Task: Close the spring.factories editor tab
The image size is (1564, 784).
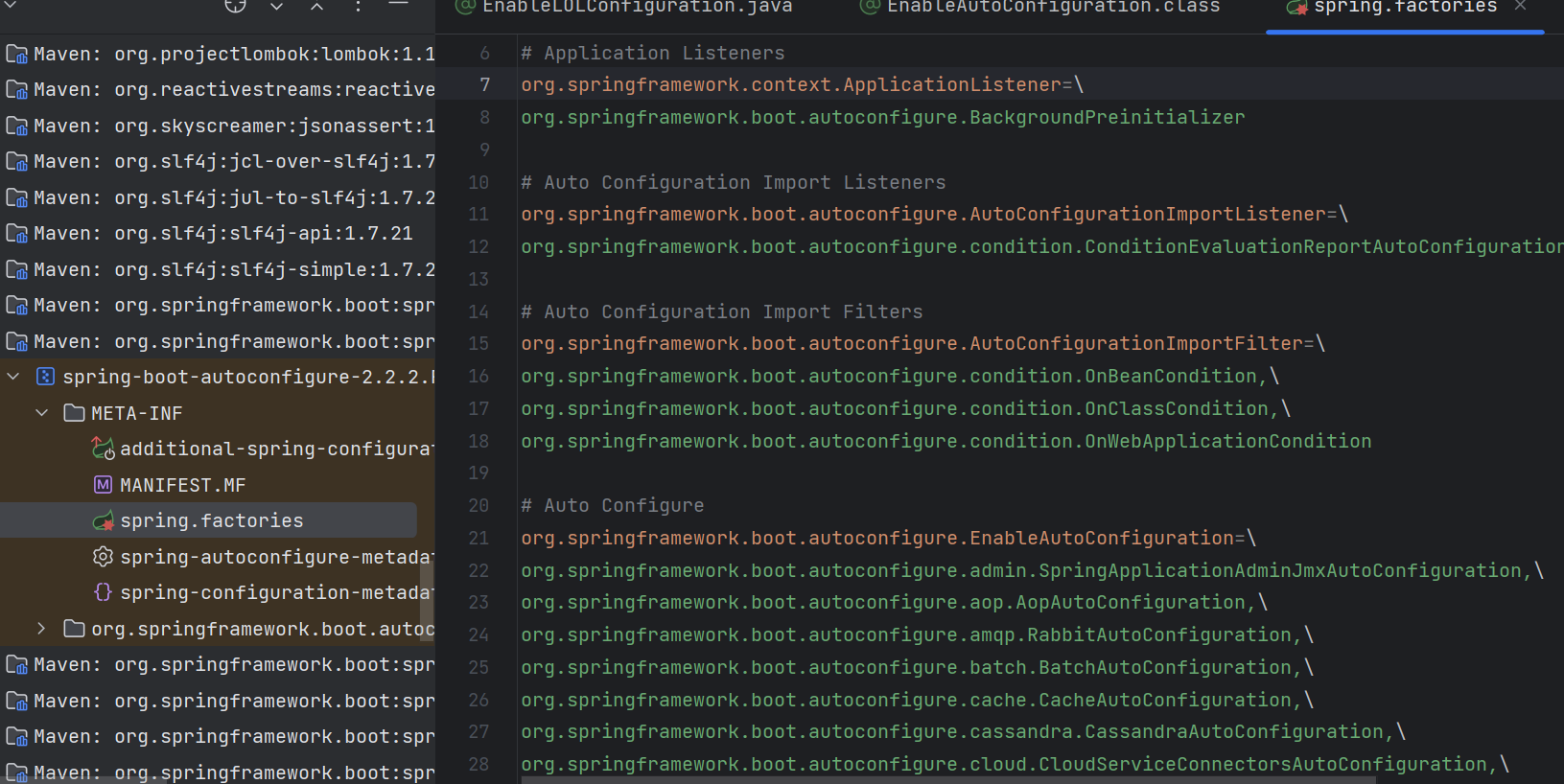Action: [1520, 6]
